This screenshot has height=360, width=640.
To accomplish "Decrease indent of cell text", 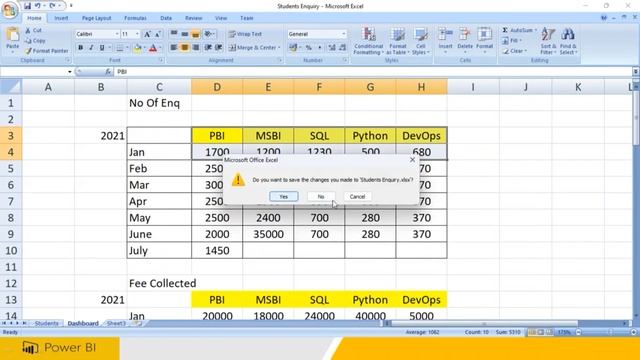I will [208, 48].
